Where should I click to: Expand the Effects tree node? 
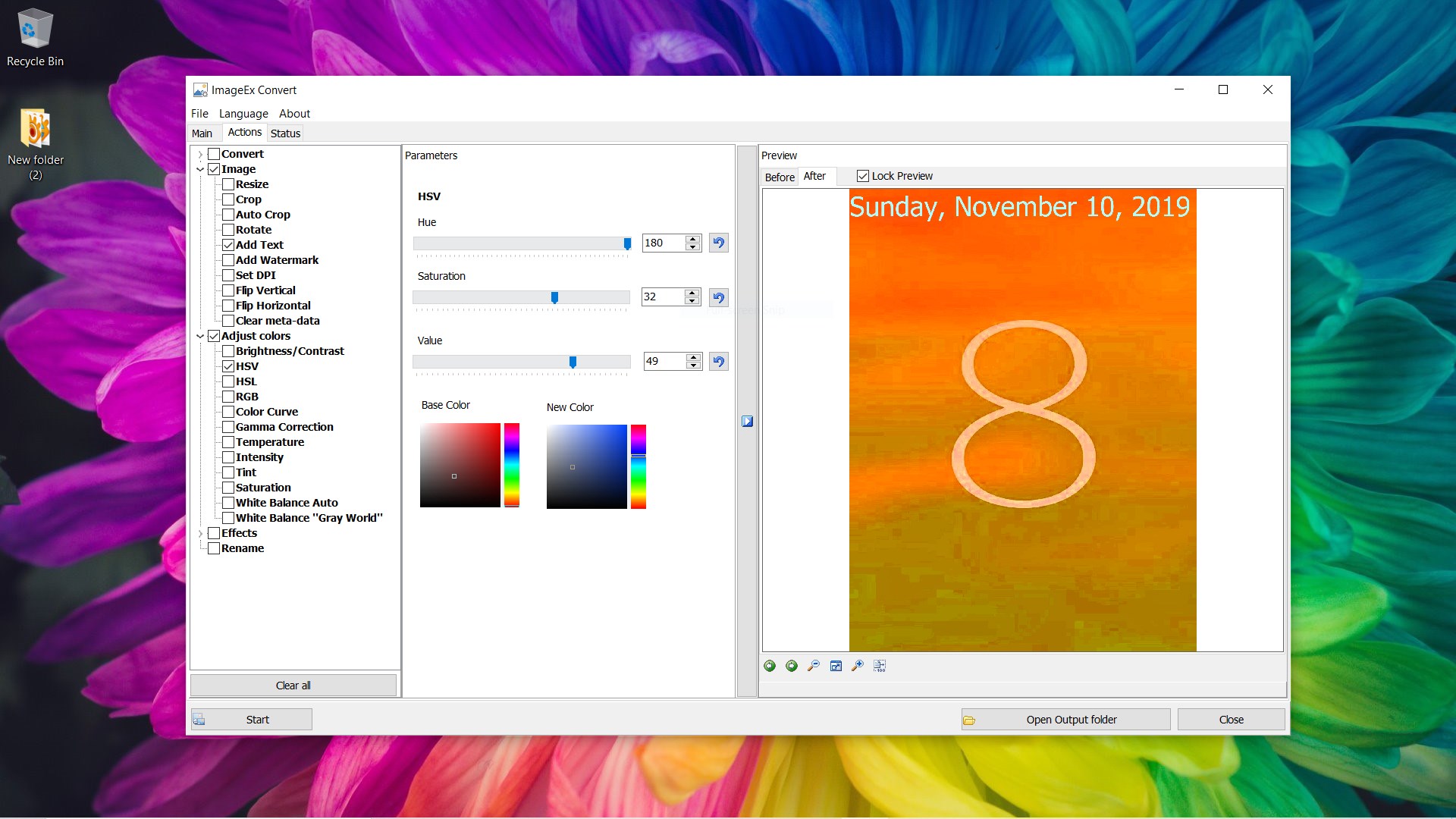200,533
